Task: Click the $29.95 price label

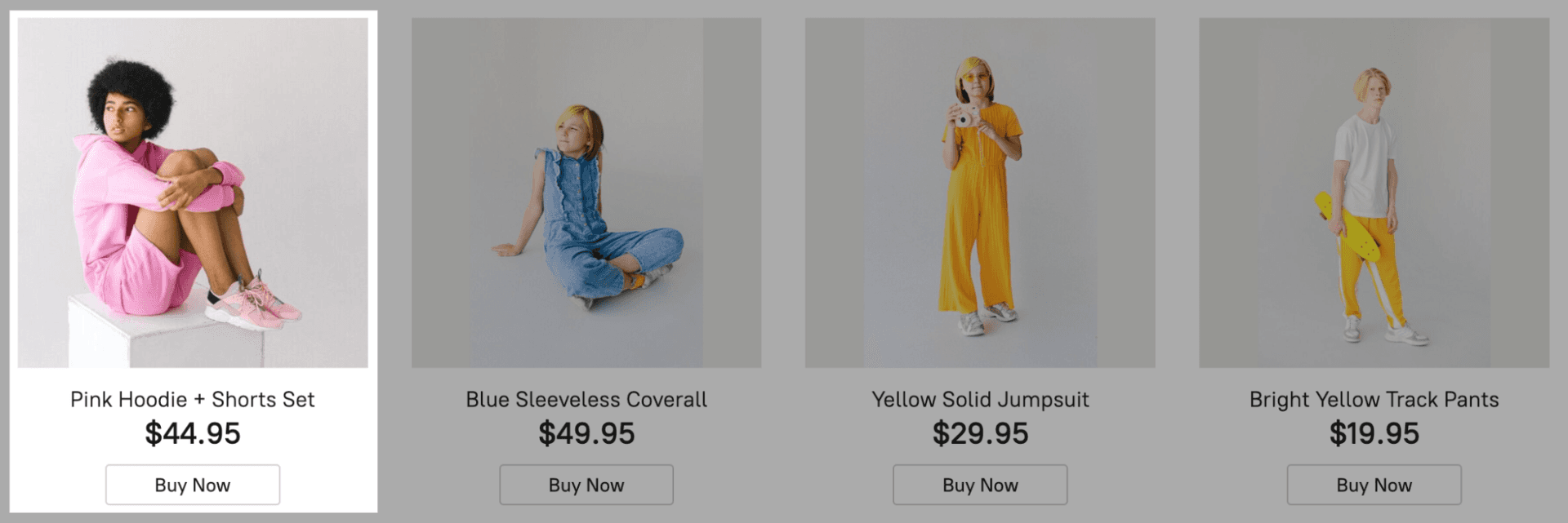Action: (980, 433)
